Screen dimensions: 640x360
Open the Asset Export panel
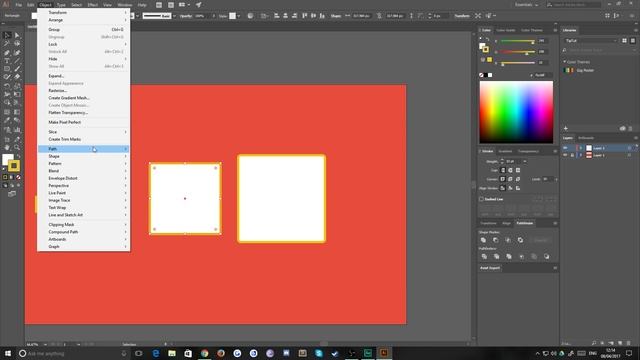point(490,268)
